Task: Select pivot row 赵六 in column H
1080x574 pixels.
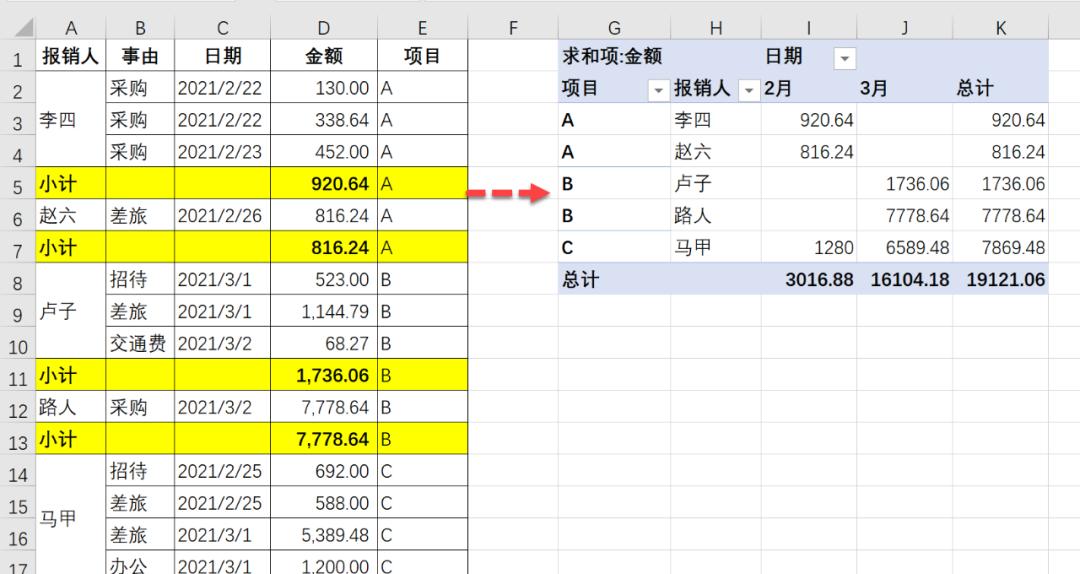Action: pos(716,152)
